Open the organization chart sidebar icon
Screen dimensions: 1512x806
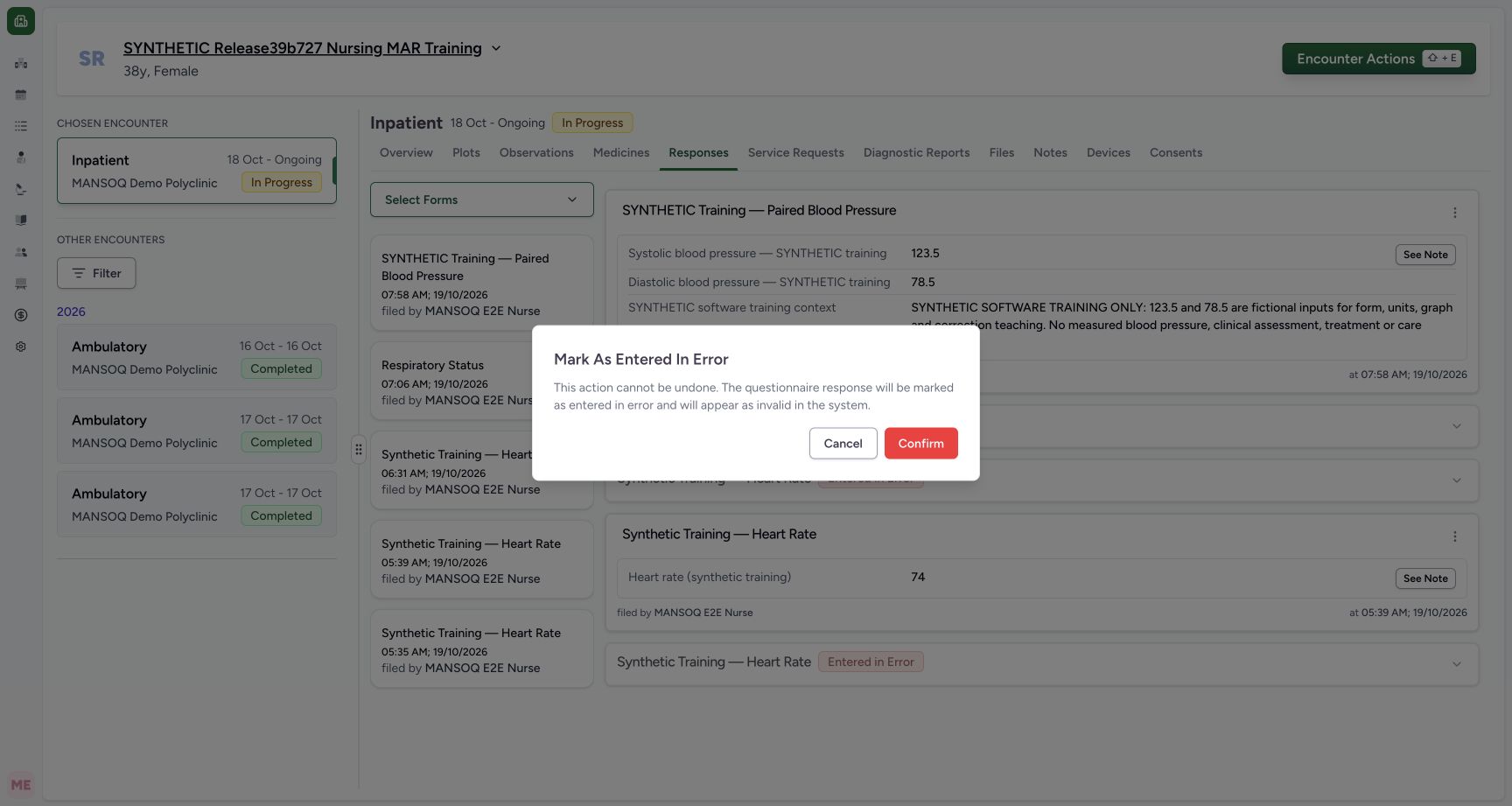click(x=21, y=63)
